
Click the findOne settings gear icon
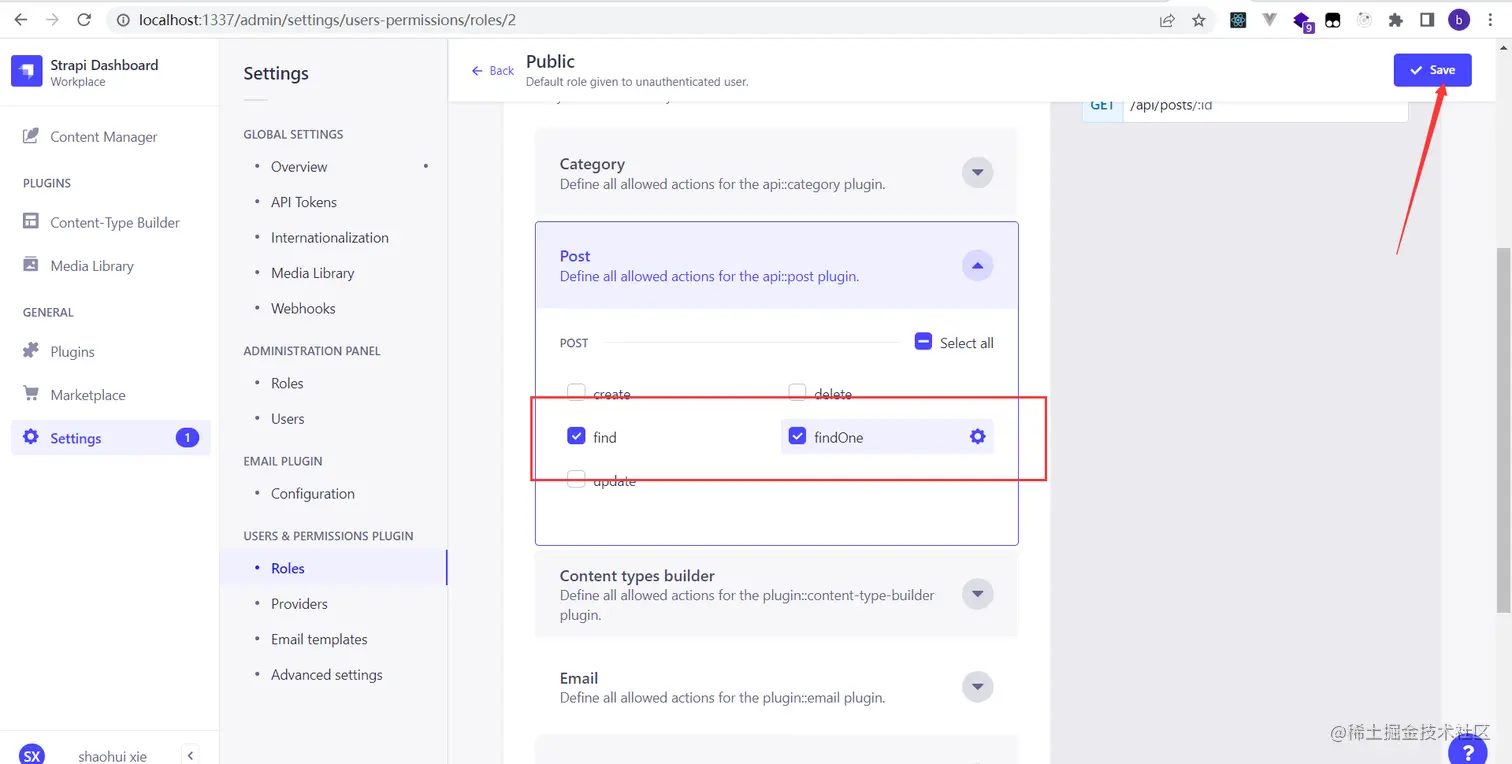[977, 437]
